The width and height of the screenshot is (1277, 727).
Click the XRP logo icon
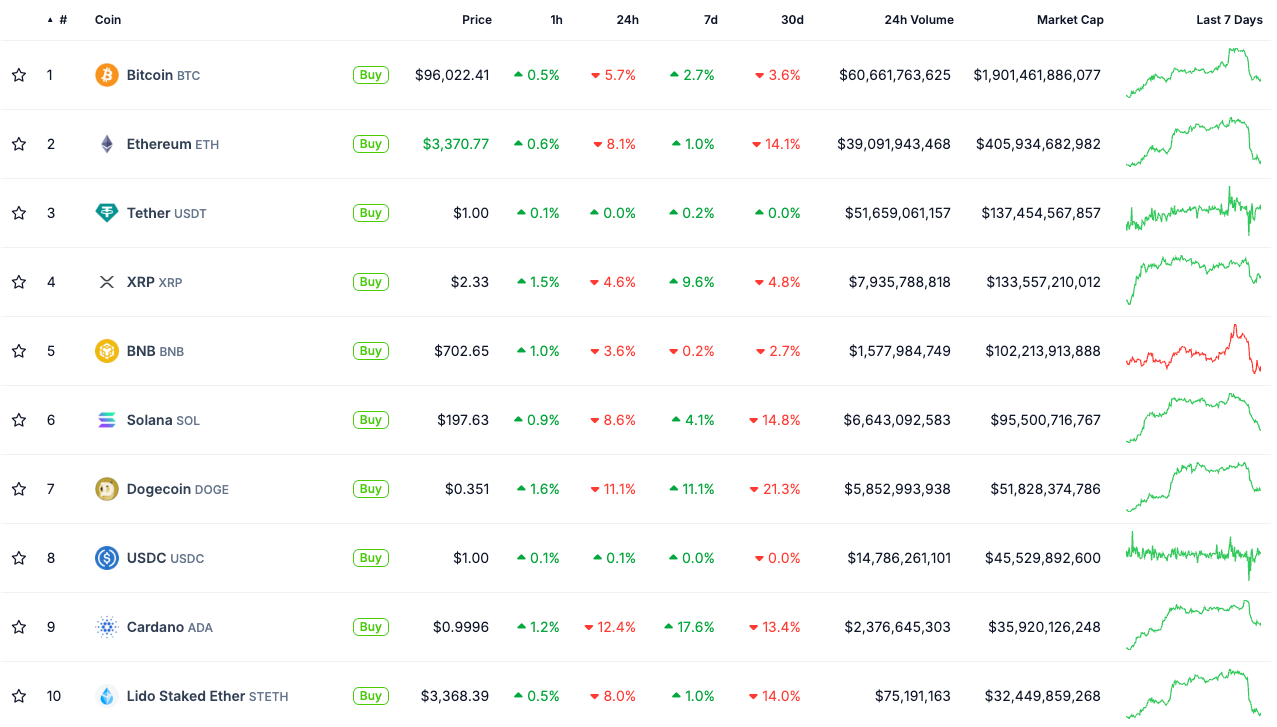tap(107, 282)
